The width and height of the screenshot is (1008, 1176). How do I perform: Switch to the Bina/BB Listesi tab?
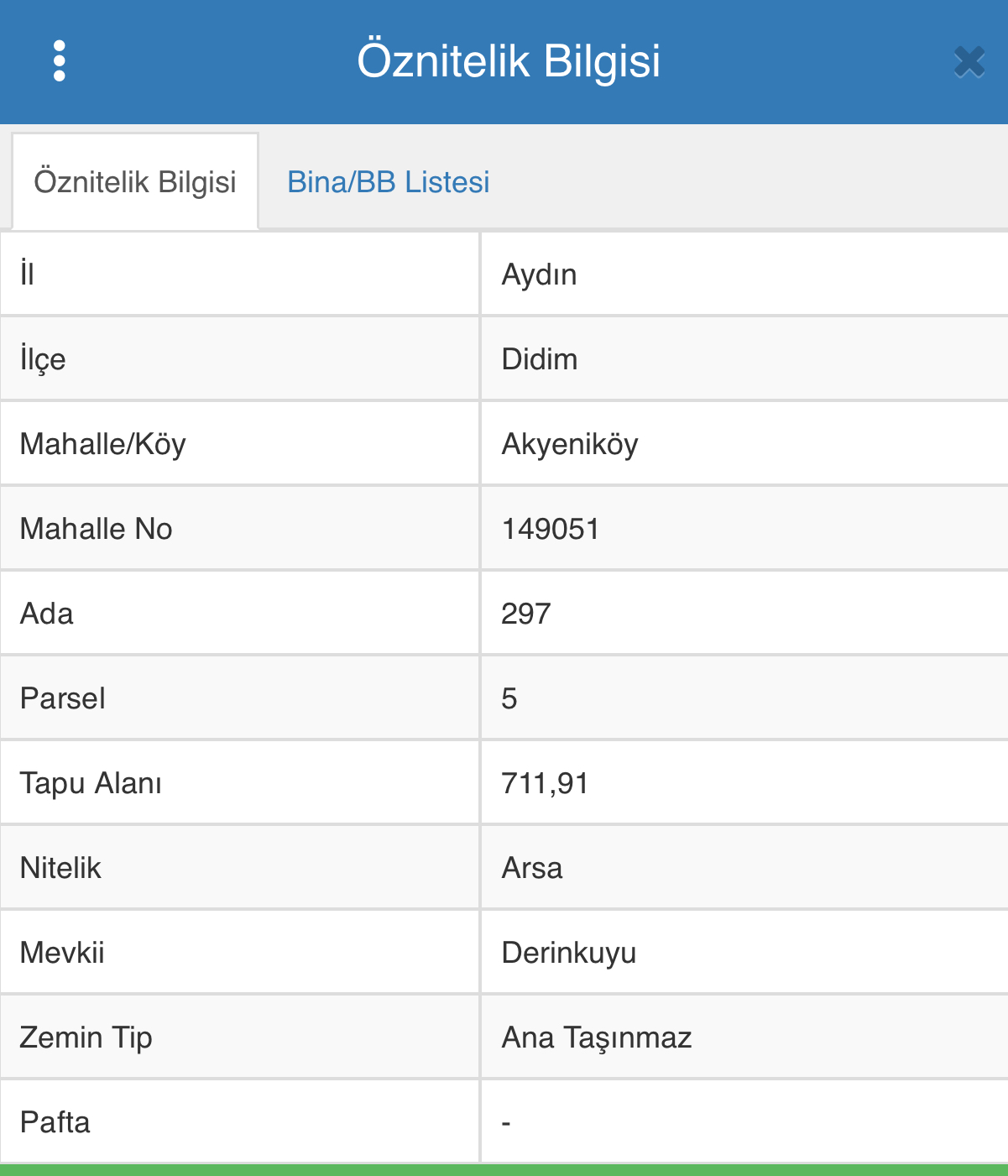[388, 182]
